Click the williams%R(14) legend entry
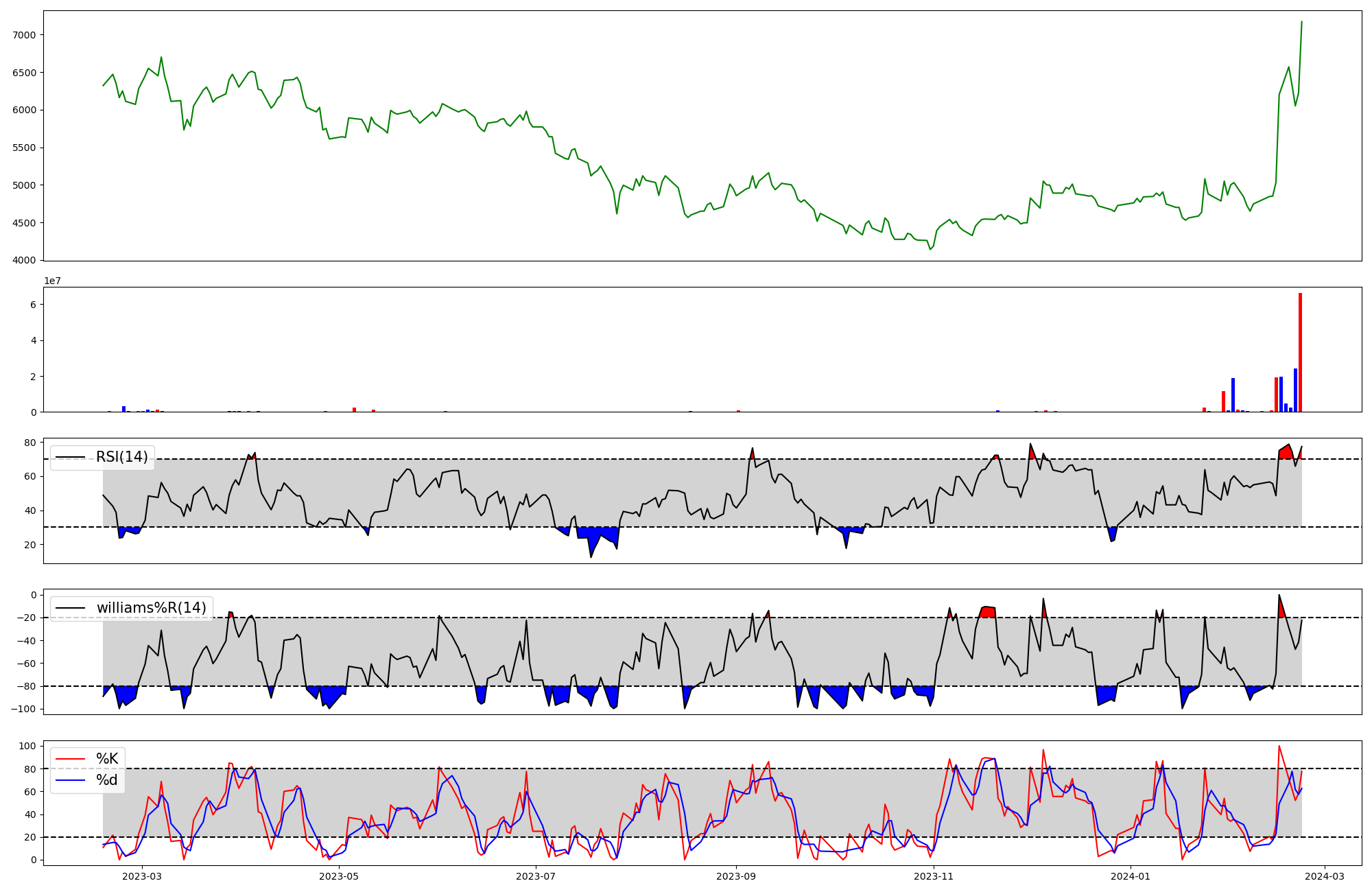The image size is (1372, 892). coord(151,608)
